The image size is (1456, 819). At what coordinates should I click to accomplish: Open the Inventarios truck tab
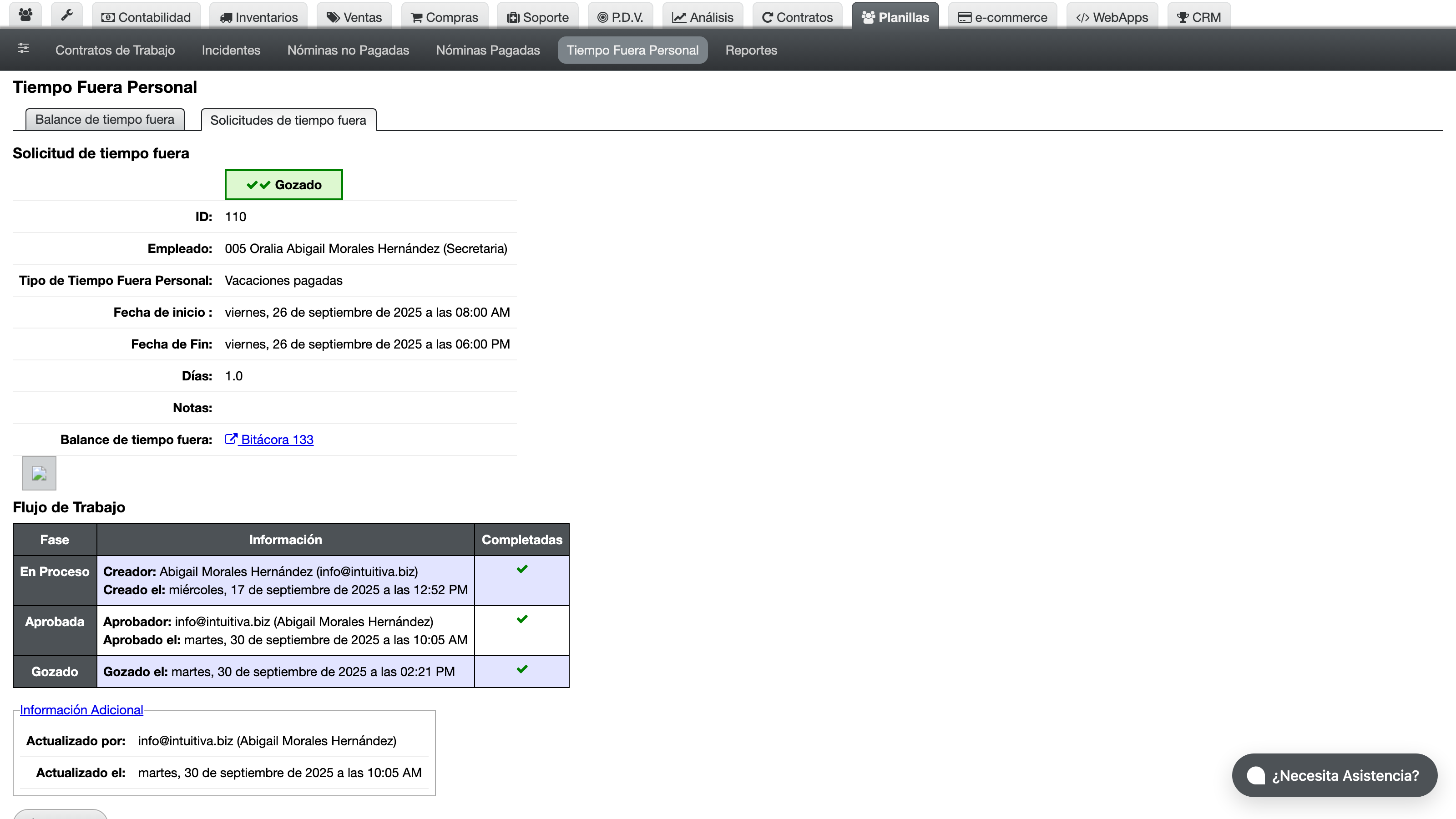[258, 16]
